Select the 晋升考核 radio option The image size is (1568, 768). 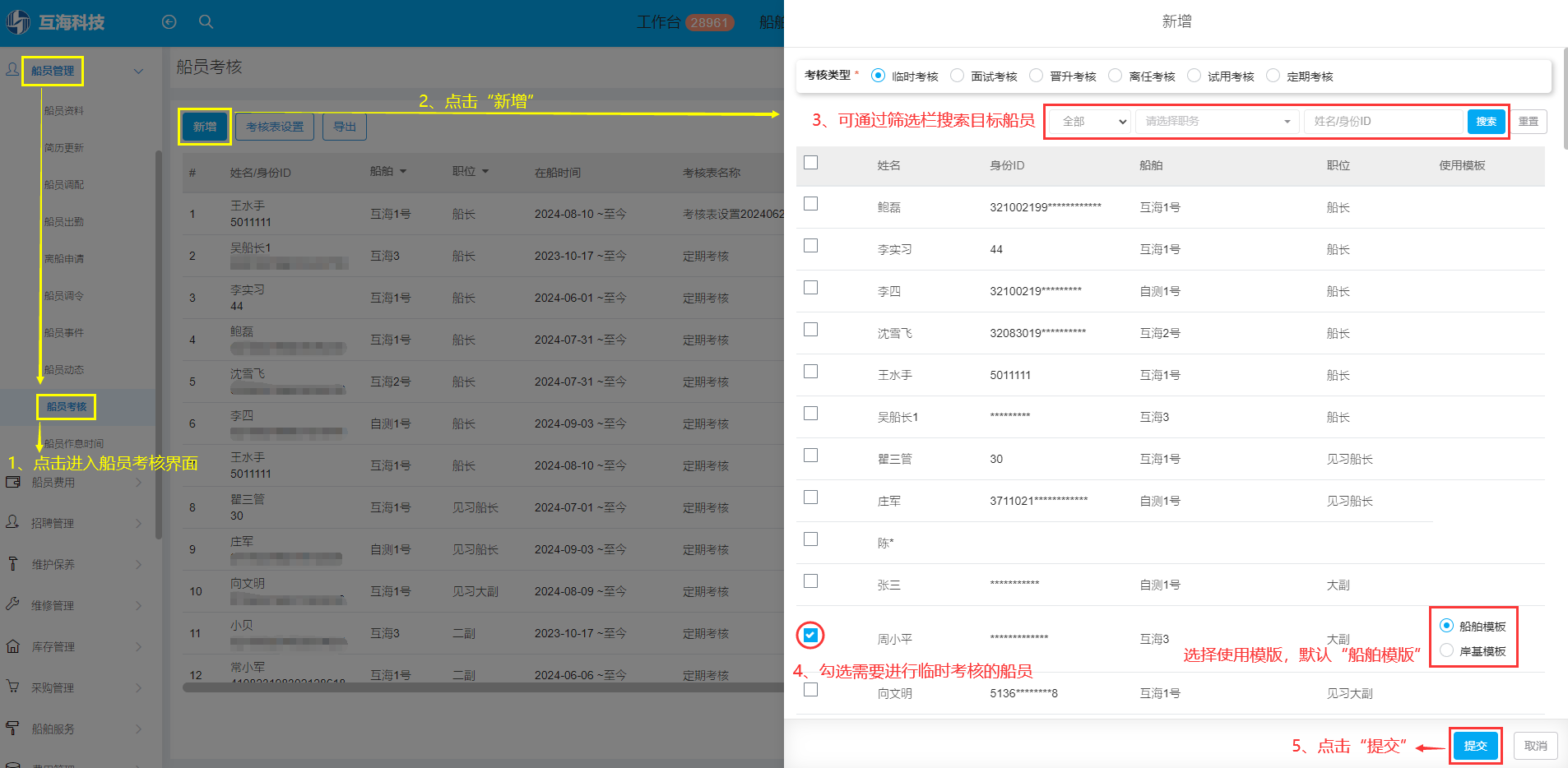click(1036, 76)
